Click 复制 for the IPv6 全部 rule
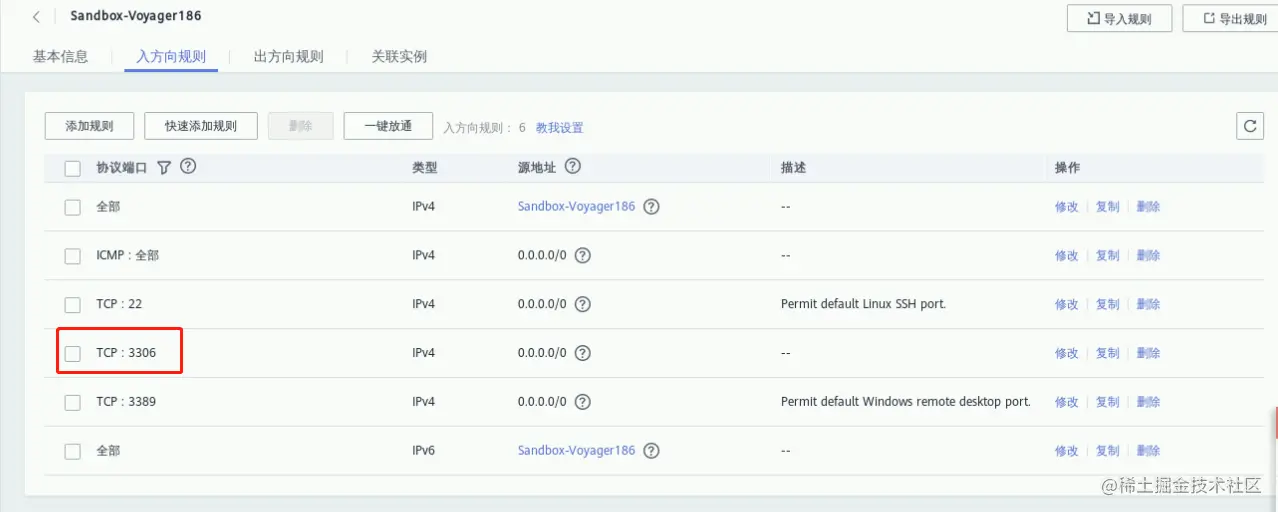The image size is (1278, 512). tap(1107, 451)
